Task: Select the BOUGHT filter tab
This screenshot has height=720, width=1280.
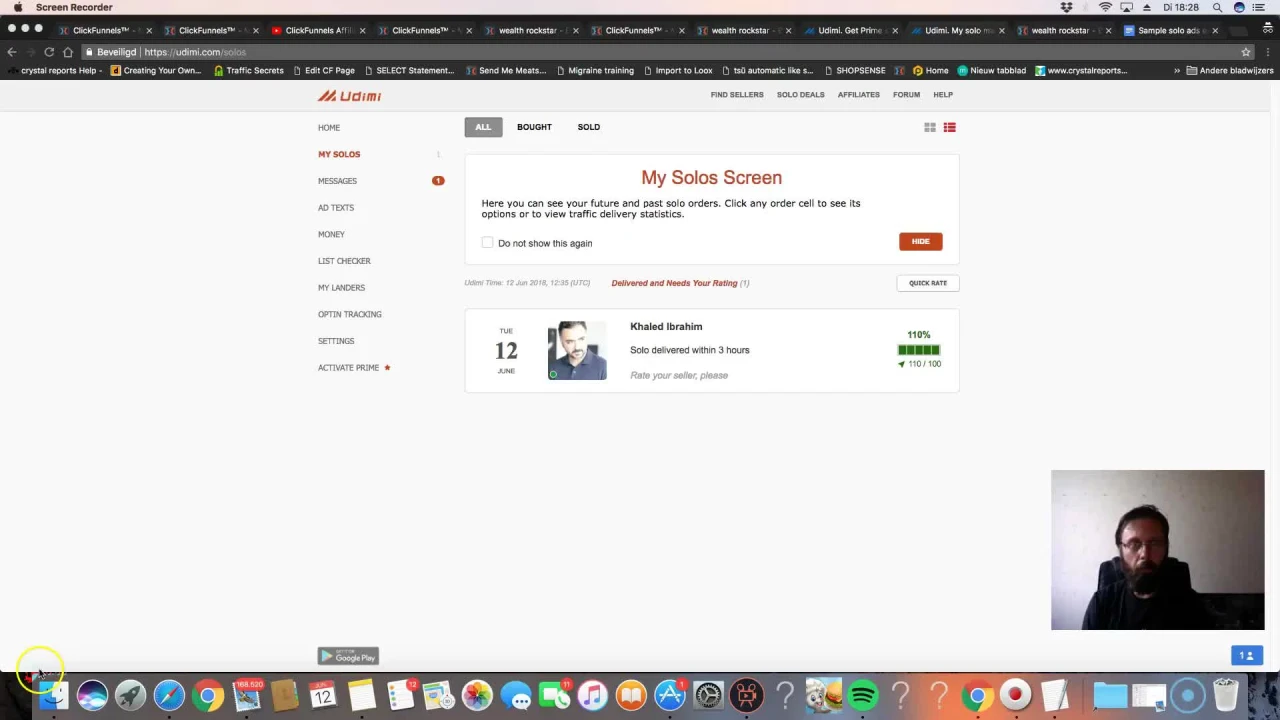Action: (x=534, y=127)
